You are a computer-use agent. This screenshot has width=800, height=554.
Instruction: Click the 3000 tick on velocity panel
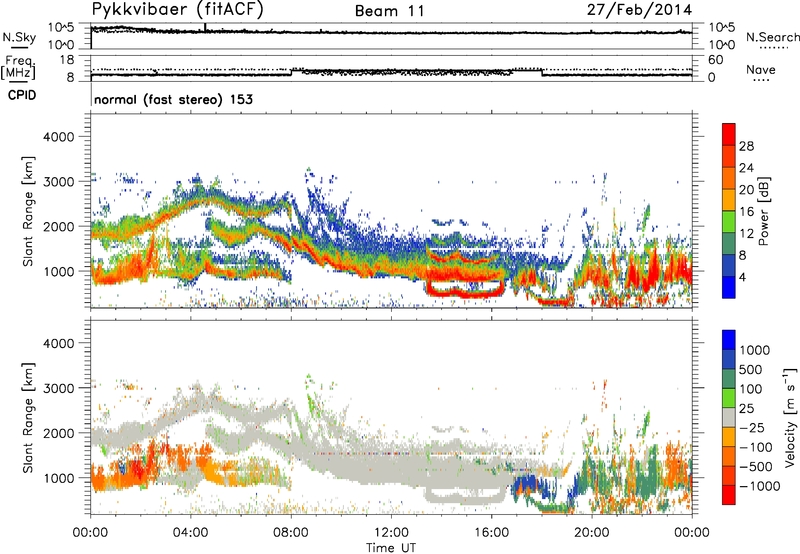(58, 388)
